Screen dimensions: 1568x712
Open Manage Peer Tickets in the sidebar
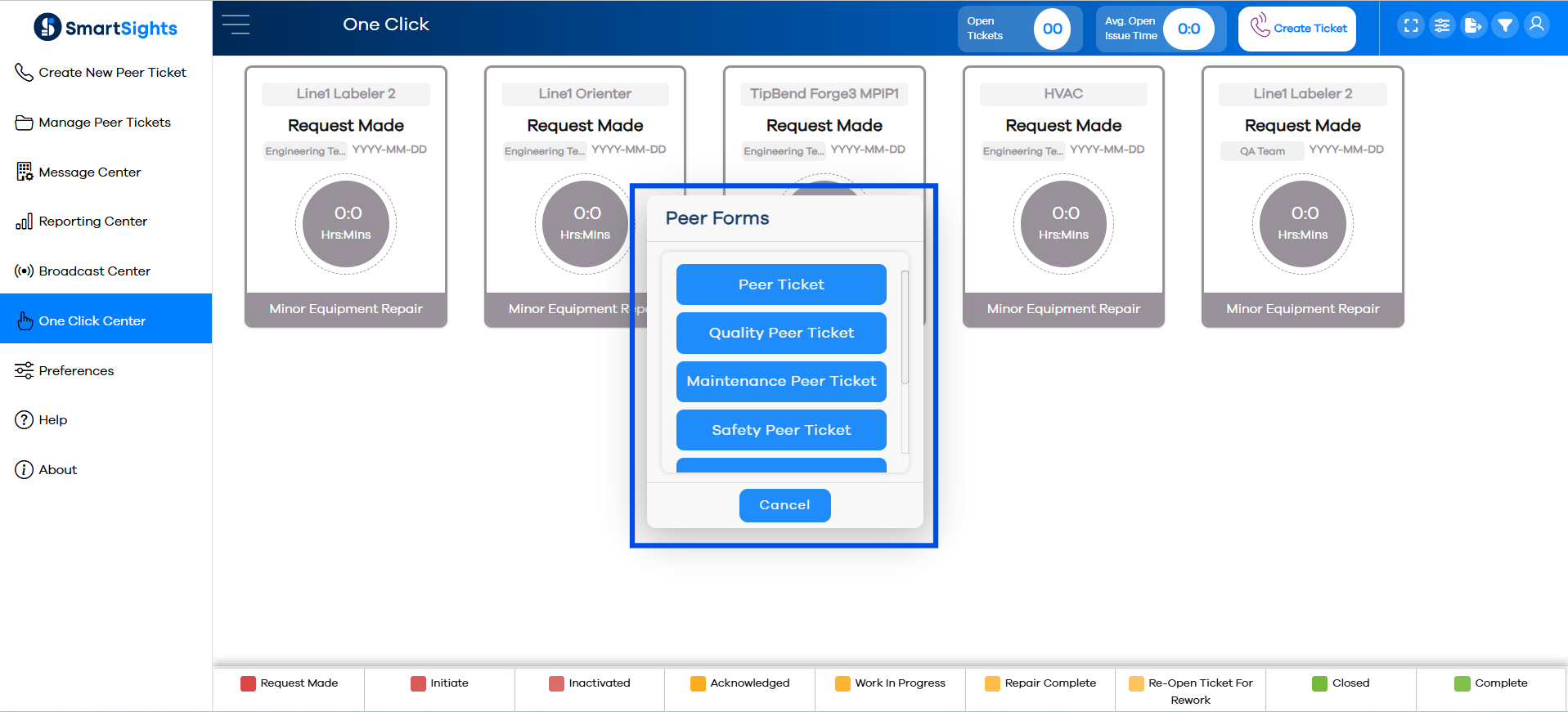105,123
